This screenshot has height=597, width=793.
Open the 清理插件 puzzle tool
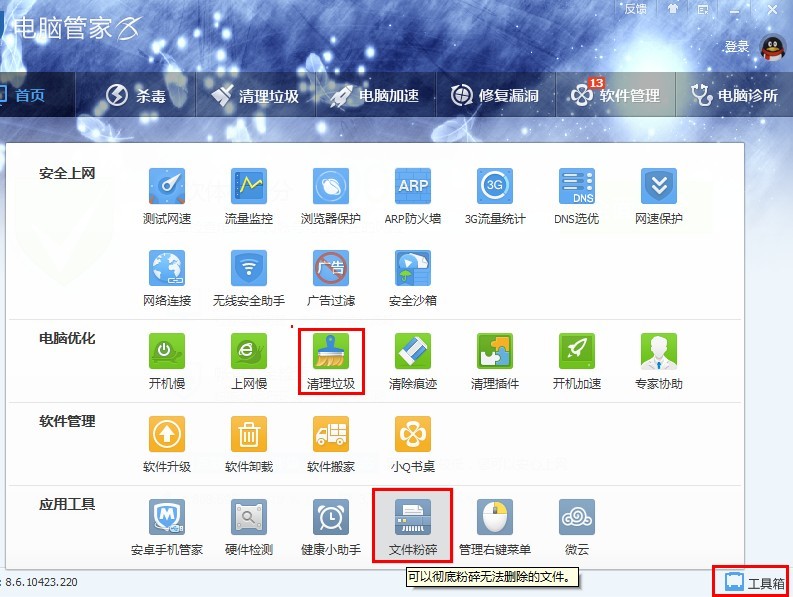coord(495,361)
